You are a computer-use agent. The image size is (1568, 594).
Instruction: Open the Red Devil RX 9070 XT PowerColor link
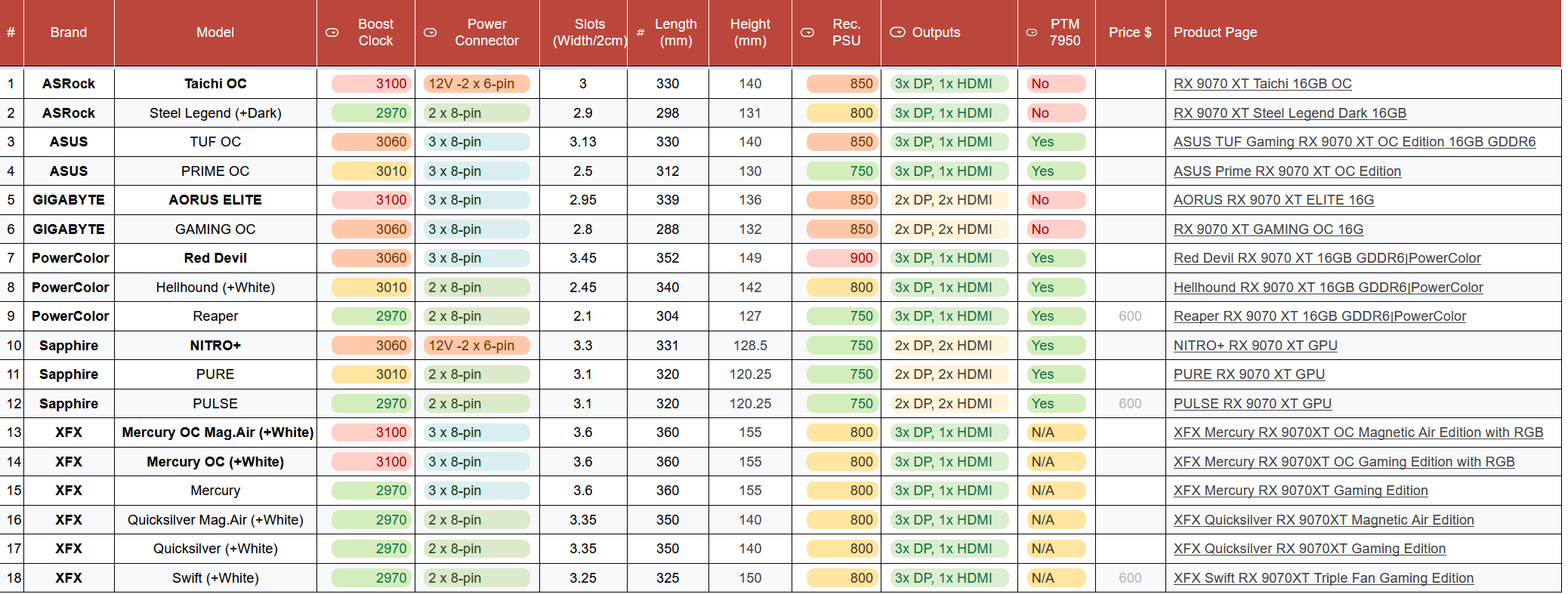pos(1327,258)
